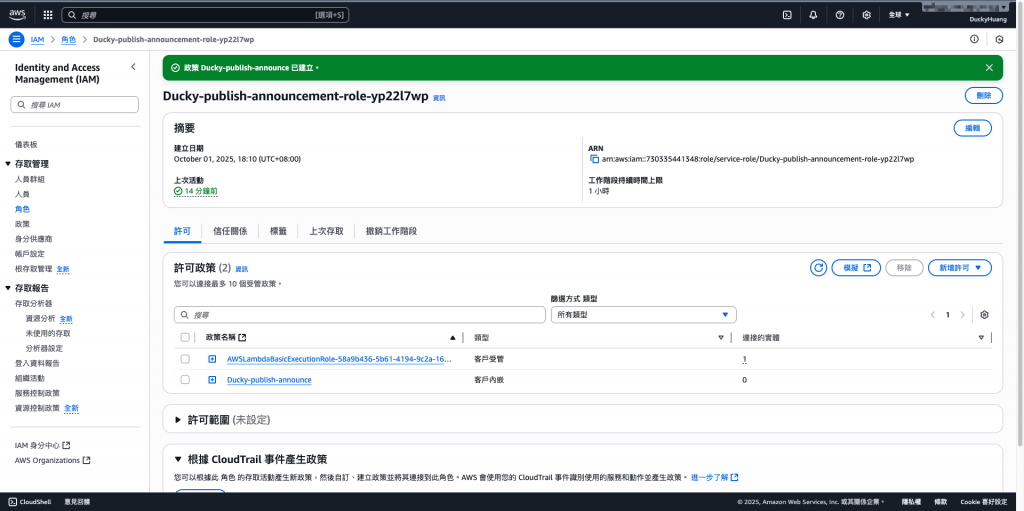This screenshot has height=511, width=1024.
Task: Click the 編輯 button in summary
Action: point(973,128)
